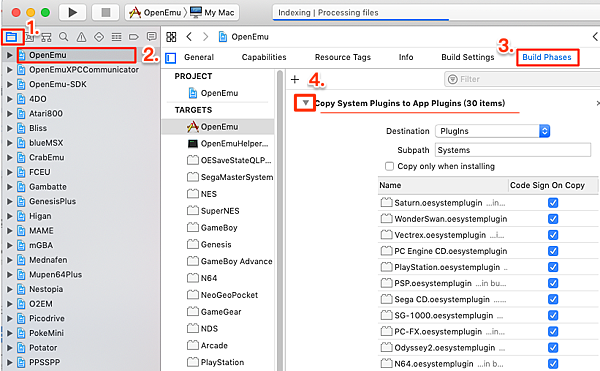Toggle code sign for PlayStation.oesystemplugin
Viewport: 600px width, 371px height.
[553, 267]
